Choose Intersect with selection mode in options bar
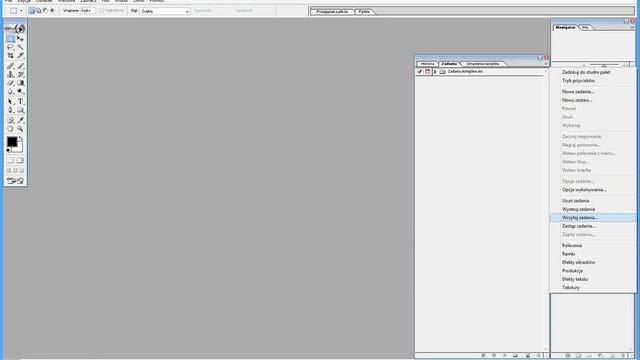Screen dimensions: 640x360 (52, 11)
